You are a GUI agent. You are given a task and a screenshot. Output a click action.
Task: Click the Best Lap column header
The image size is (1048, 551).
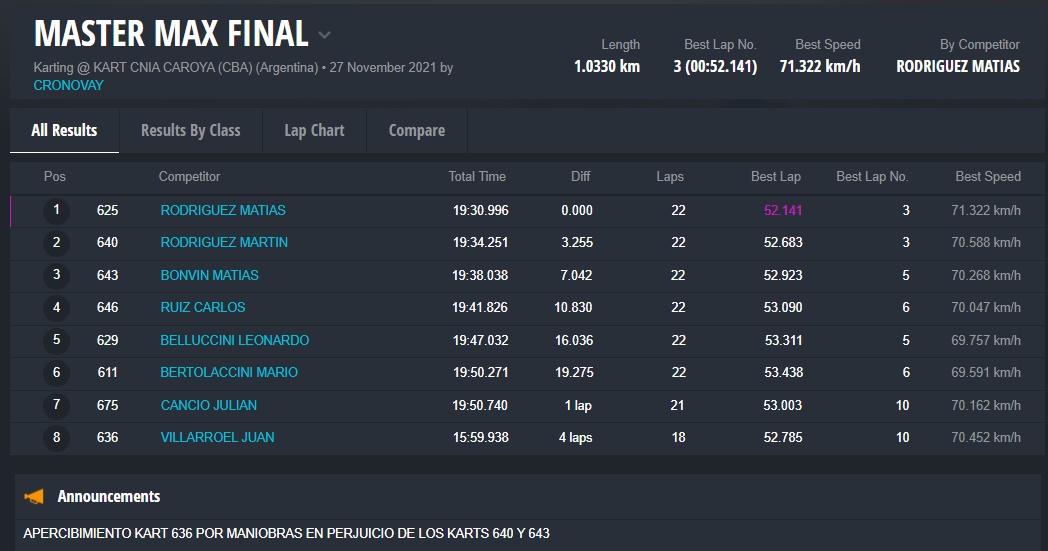(775, 176)
